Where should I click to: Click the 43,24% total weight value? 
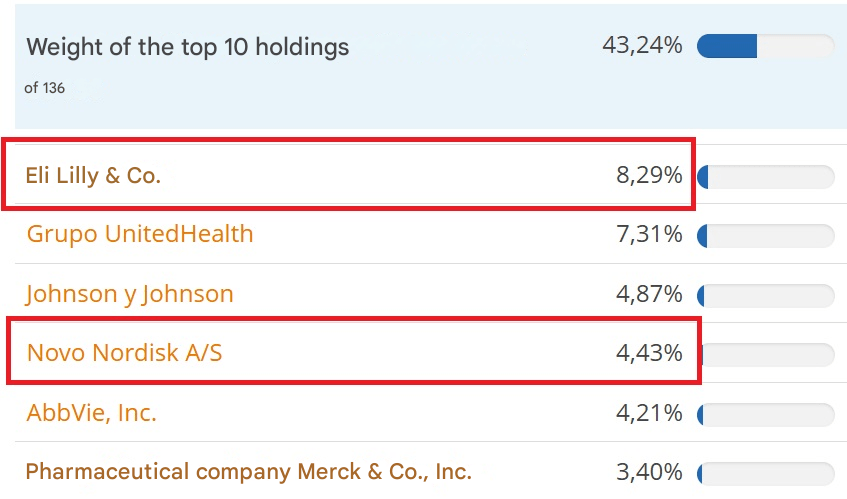pos(642,46)
